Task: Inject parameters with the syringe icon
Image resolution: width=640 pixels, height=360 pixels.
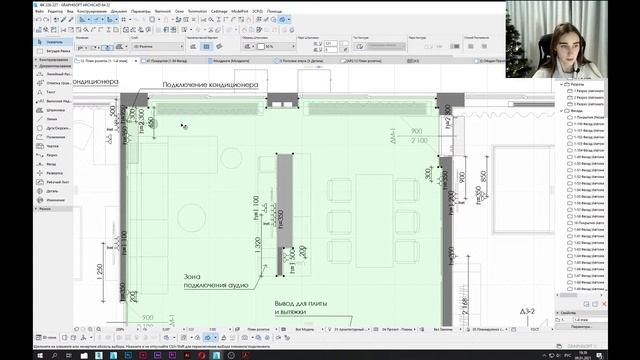Action: (71, 19)
